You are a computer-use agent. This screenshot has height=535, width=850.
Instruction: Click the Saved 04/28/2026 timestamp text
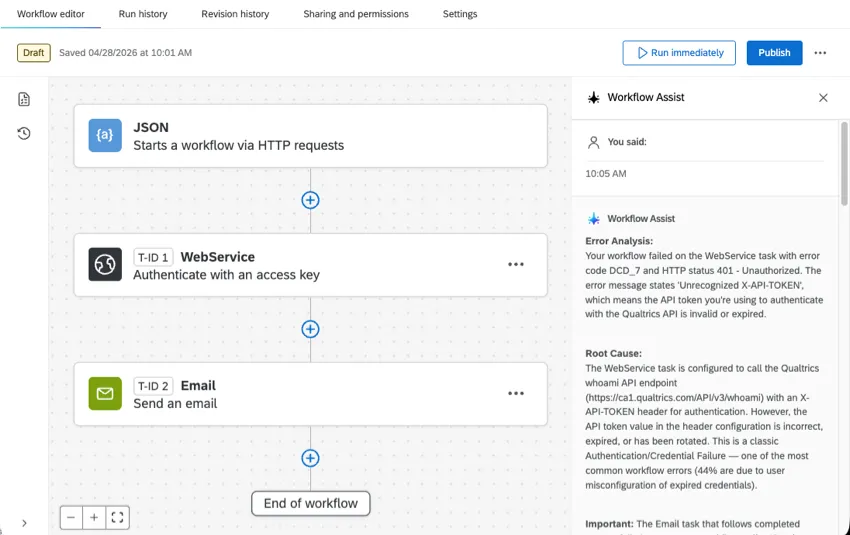coord(125,53)
